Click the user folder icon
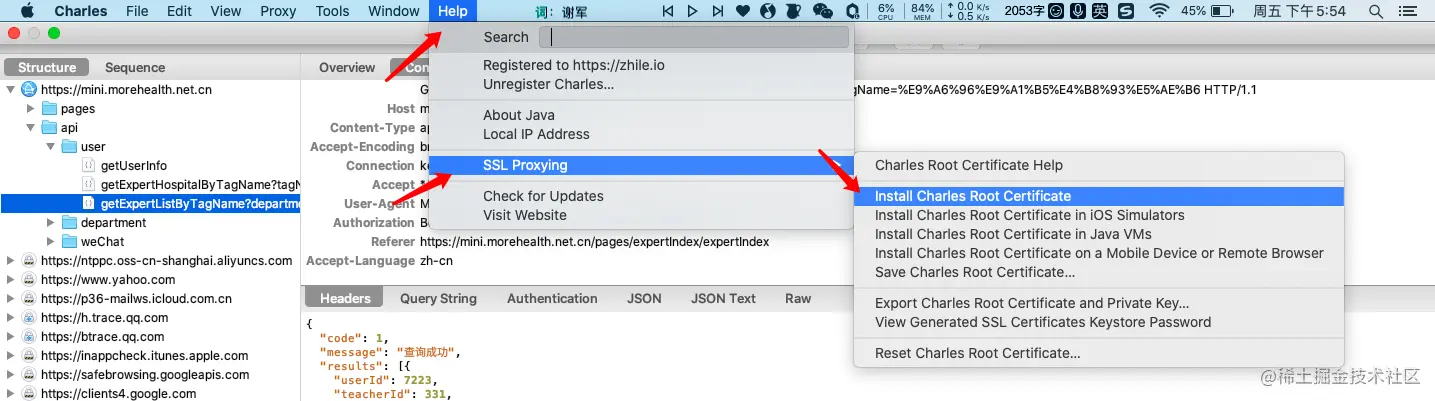This screenshot has height=401, width=1435. [68, 146]
